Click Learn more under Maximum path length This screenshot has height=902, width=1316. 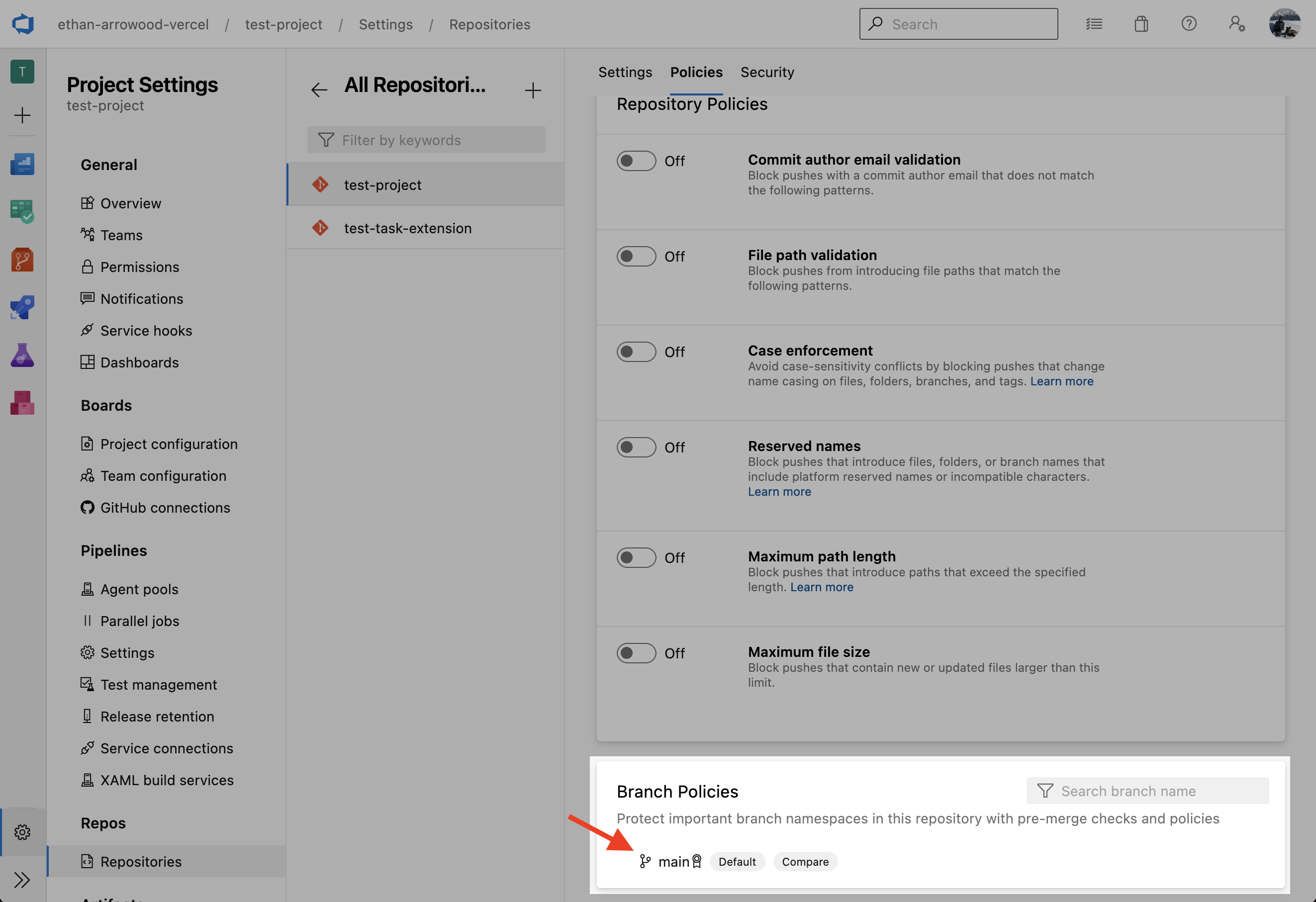point(821,587)
